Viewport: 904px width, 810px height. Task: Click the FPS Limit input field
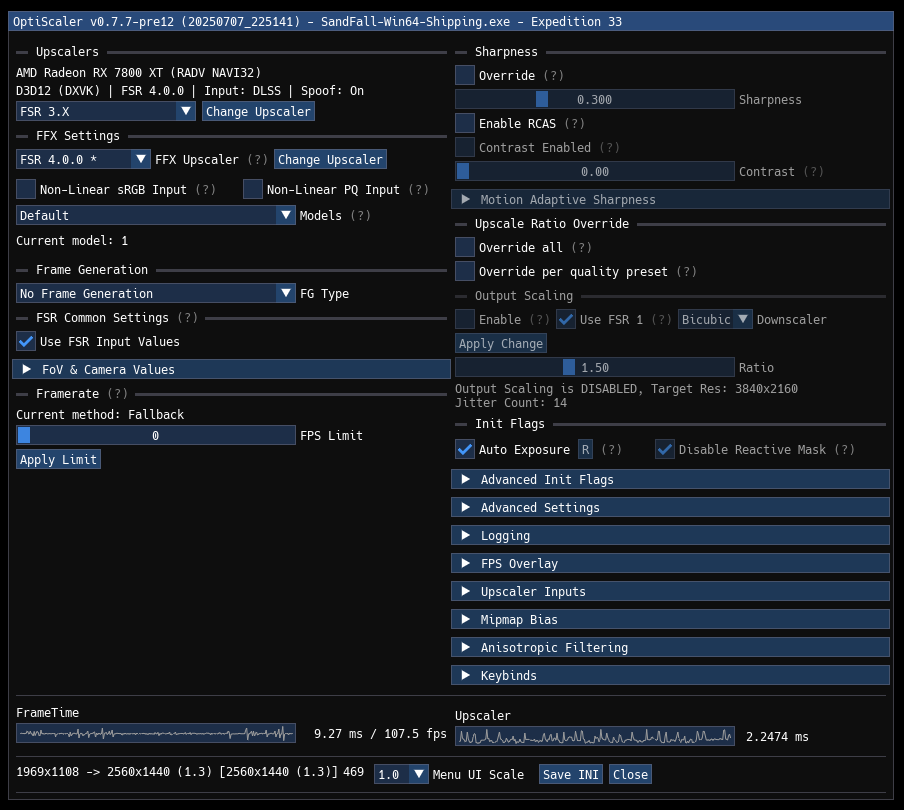[155, 435]
